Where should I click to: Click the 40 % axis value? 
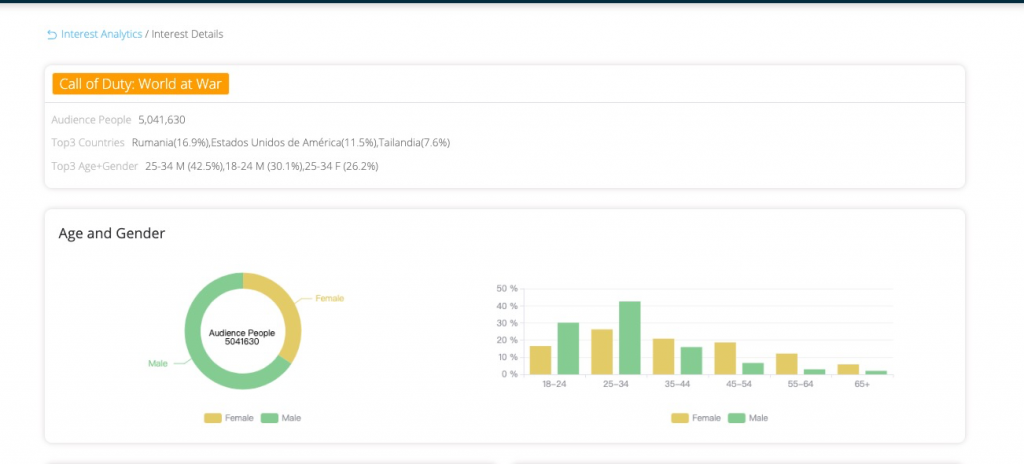507,306
